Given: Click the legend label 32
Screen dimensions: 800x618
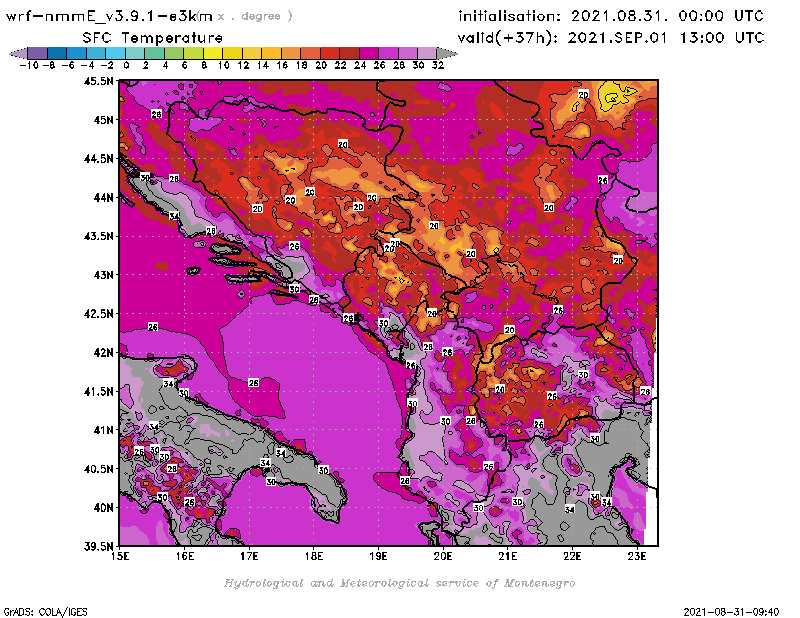Looking at the screenshot, I should [438, 65].
